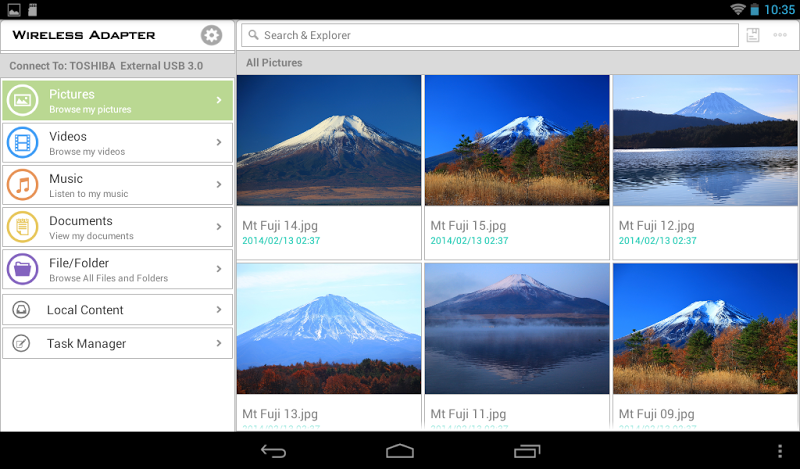The image size is (800, 469).
Task: Tap the picture notification icon in status bar
Action: [14, 9]
